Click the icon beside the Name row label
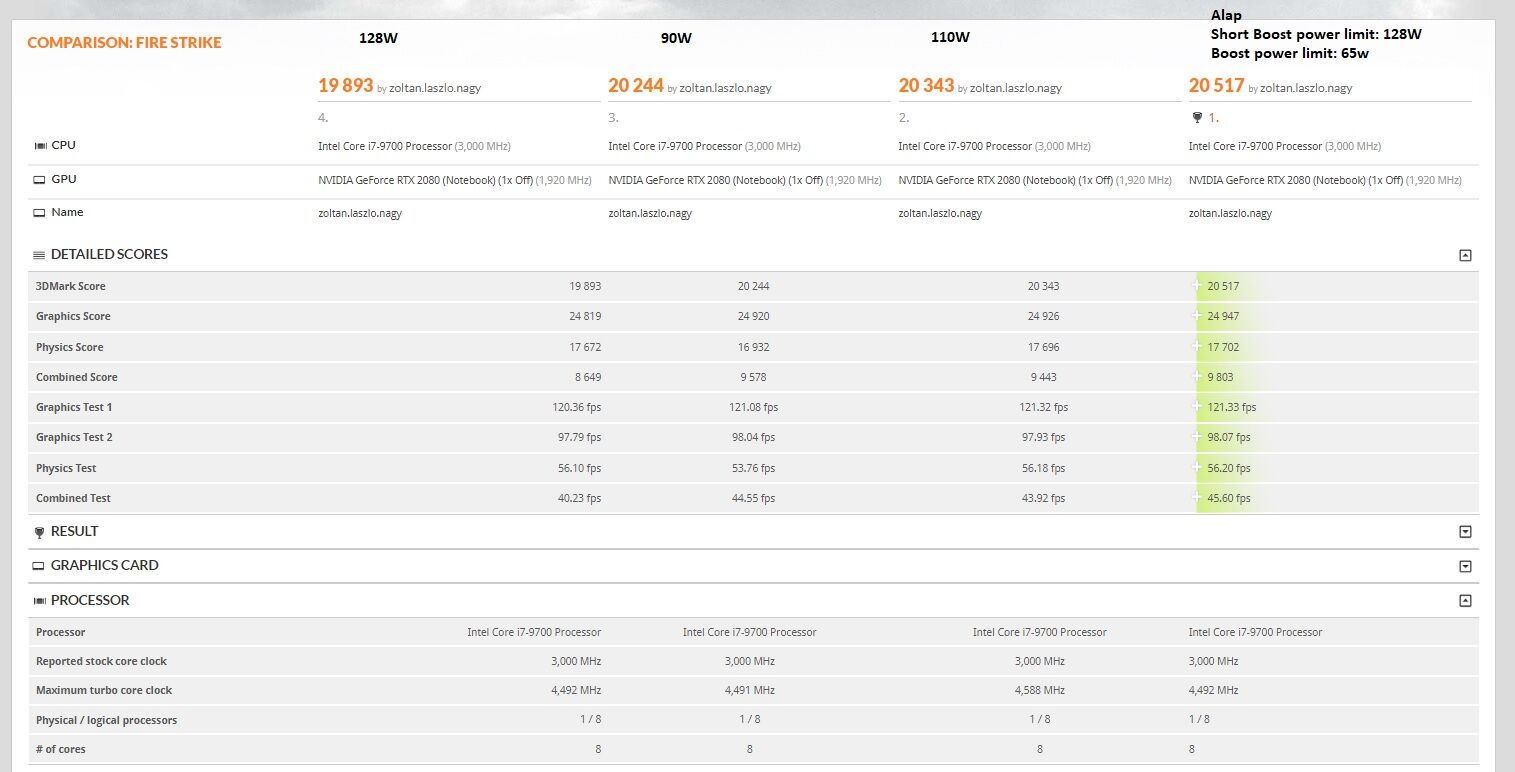 point(40,213)
